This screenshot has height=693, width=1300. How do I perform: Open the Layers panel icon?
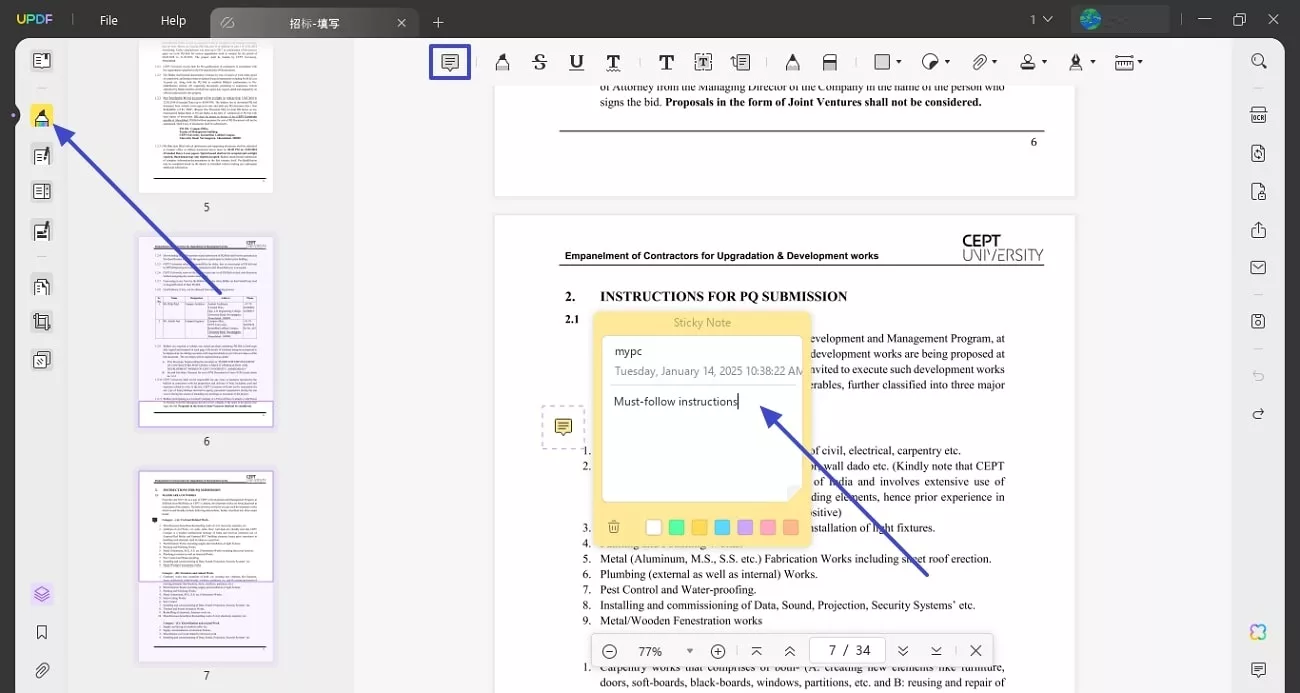pyautogui.click(x=41, y=594)
